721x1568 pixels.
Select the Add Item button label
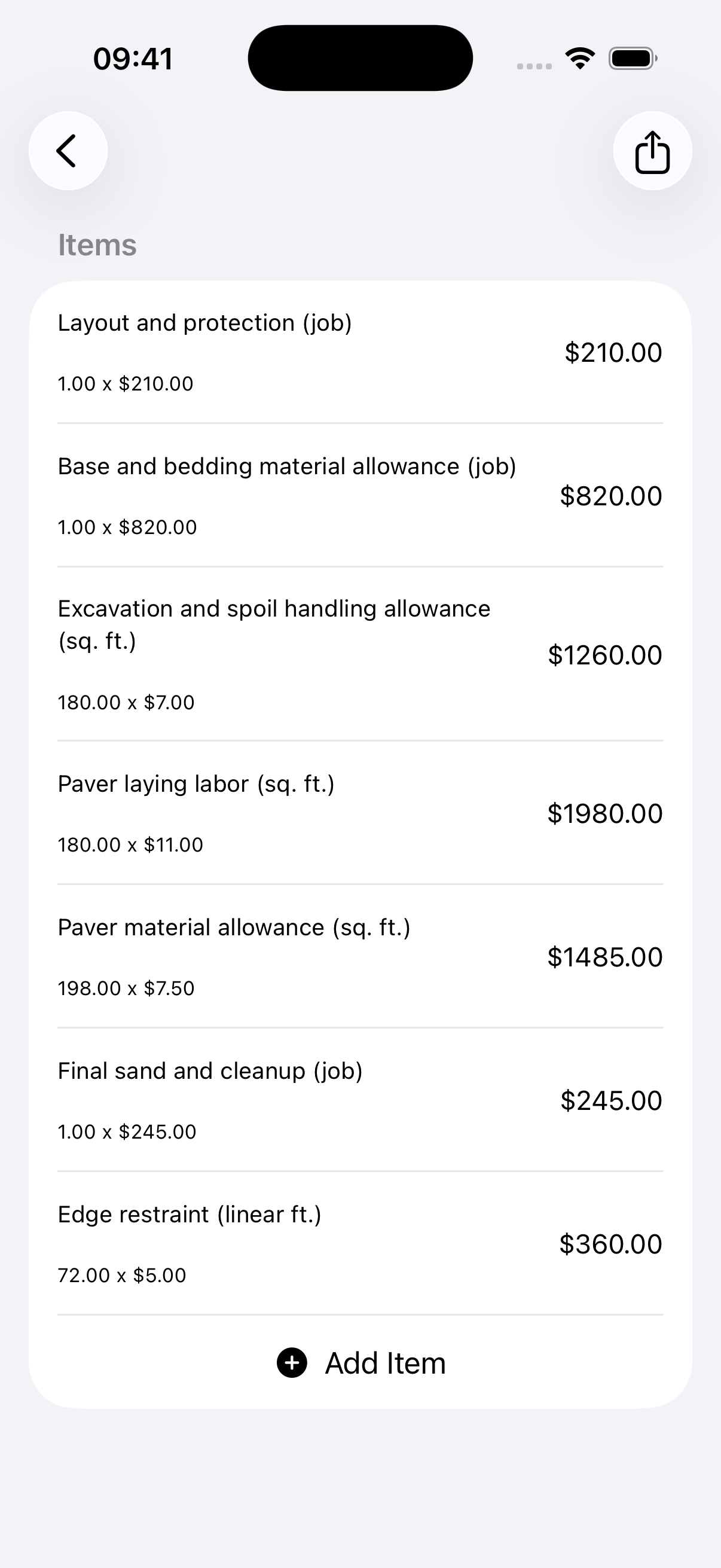(x=385, y=1363)
